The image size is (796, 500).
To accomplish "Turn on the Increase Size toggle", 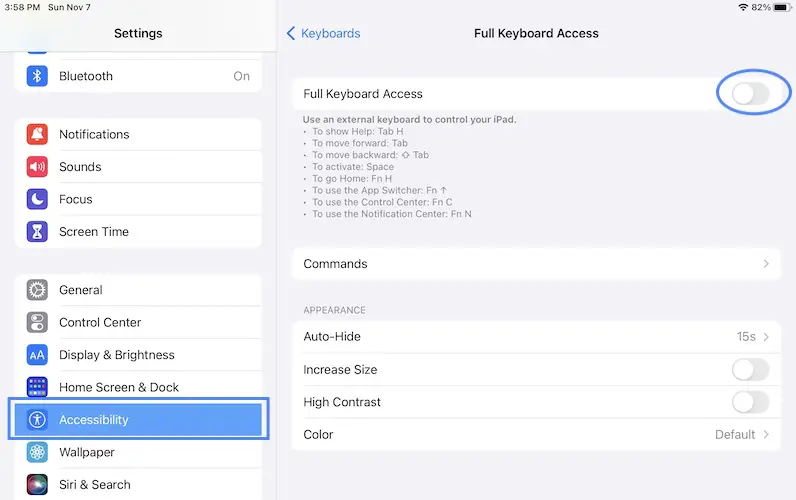I will (750, 370).
